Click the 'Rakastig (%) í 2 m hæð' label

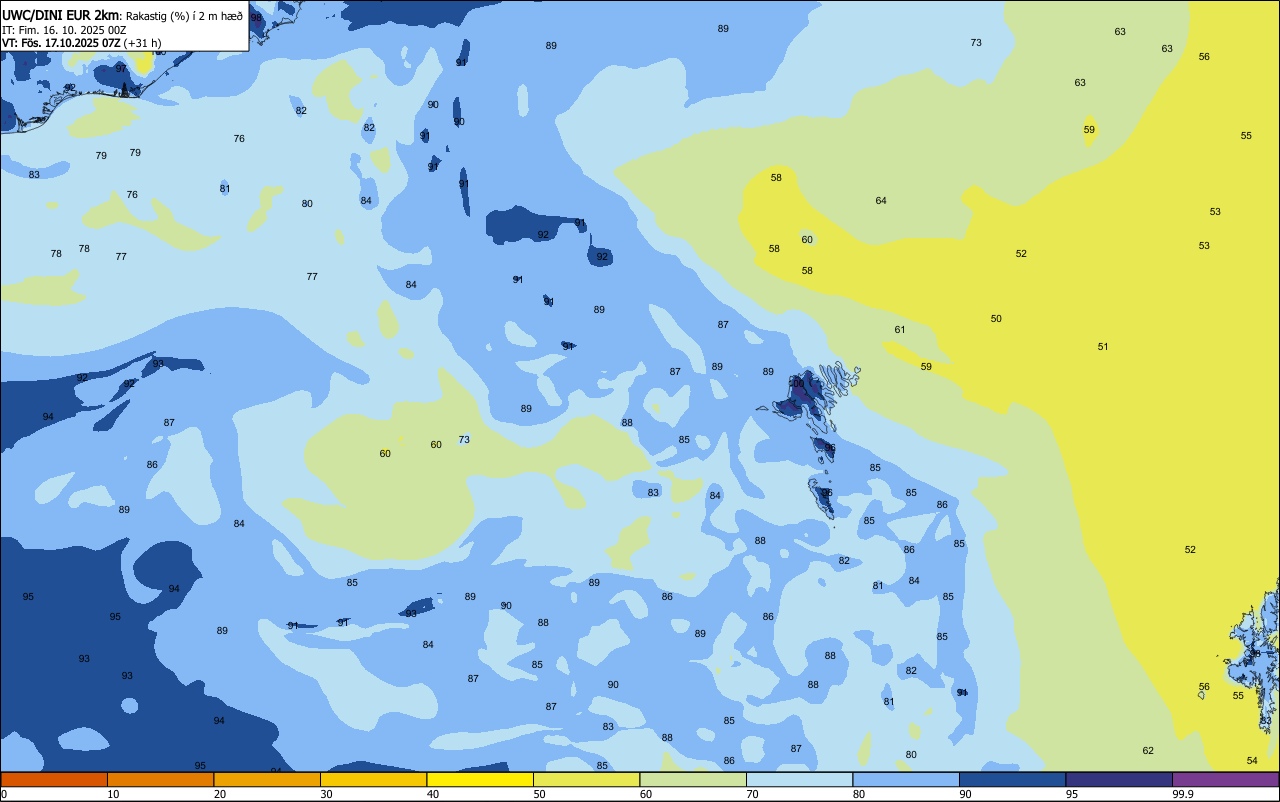(184, 15)
